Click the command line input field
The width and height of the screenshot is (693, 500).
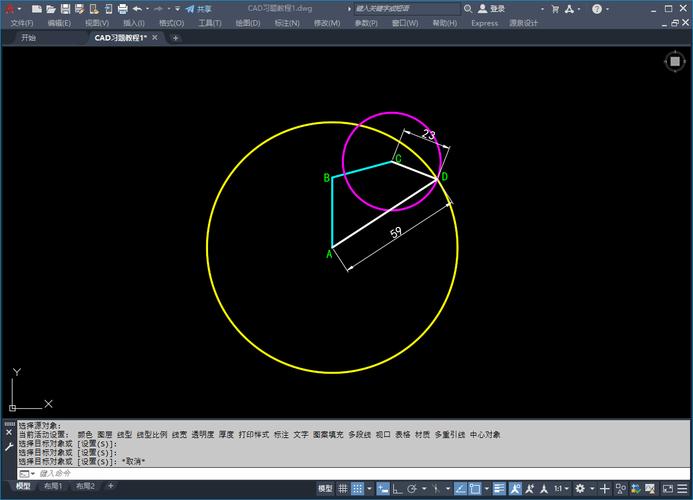coord(200,473)
